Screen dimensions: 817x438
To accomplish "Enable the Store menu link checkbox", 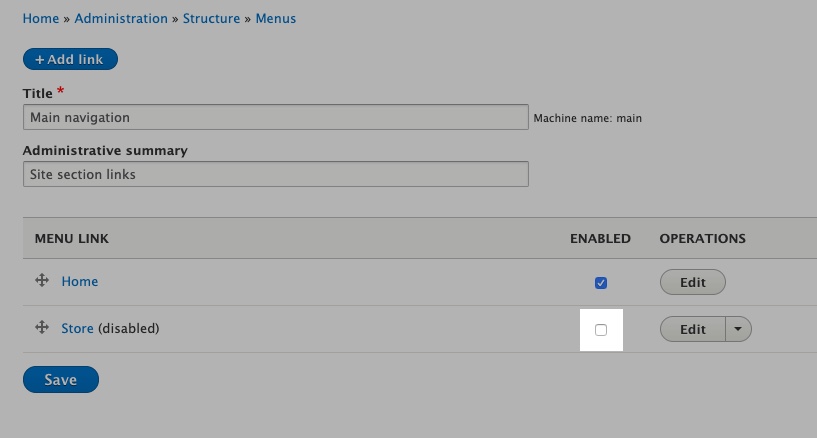I will point(601,330).
